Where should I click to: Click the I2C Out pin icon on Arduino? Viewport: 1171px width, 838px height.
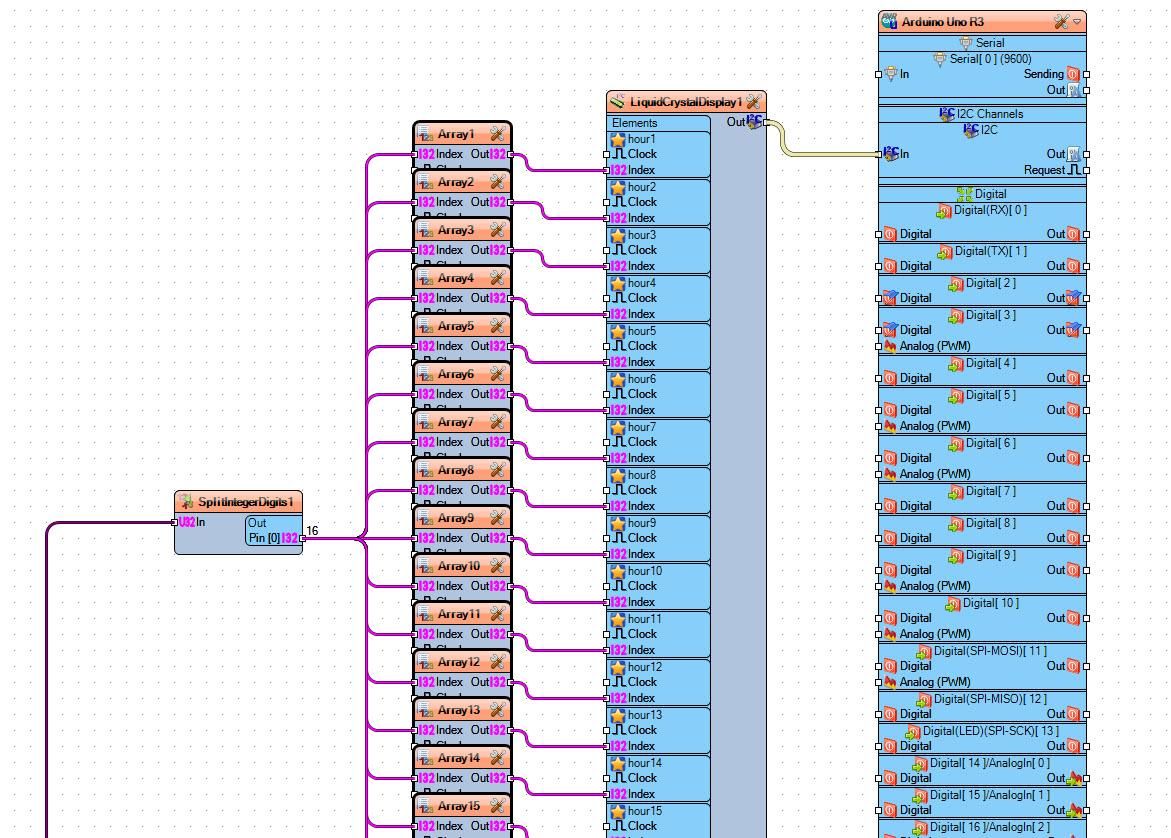pos(1071,154)
